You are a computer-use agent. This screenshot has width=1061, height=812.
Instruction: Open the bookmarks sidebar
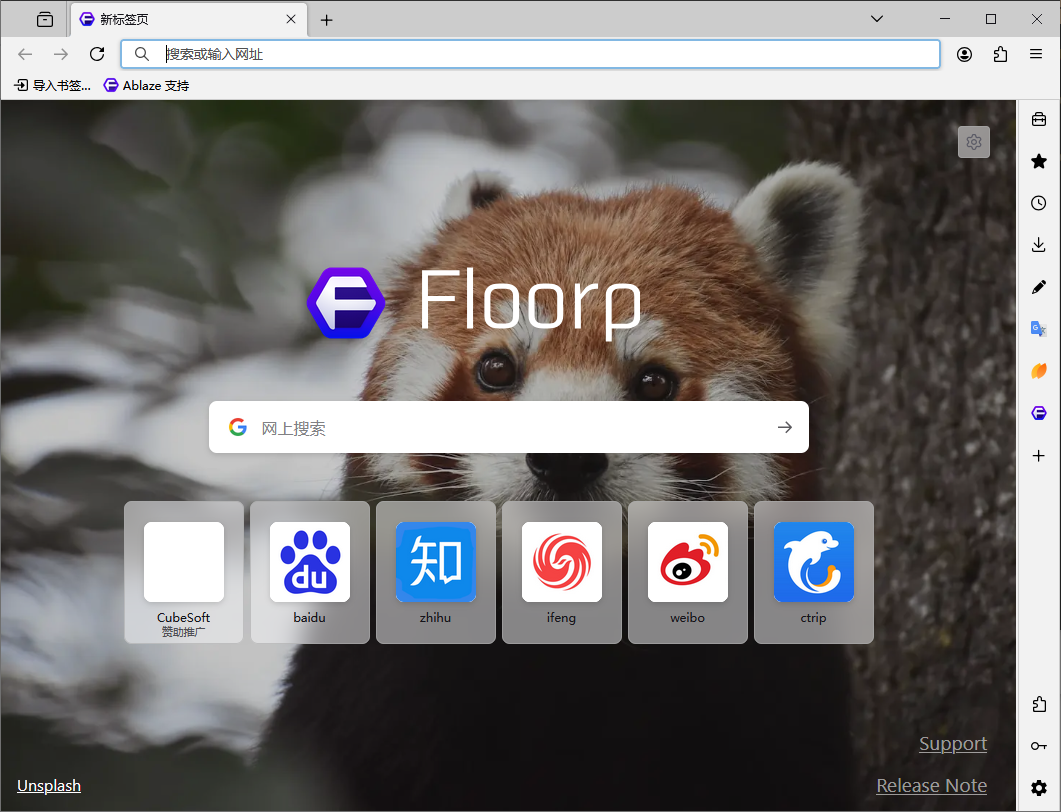pos(1038,161)
